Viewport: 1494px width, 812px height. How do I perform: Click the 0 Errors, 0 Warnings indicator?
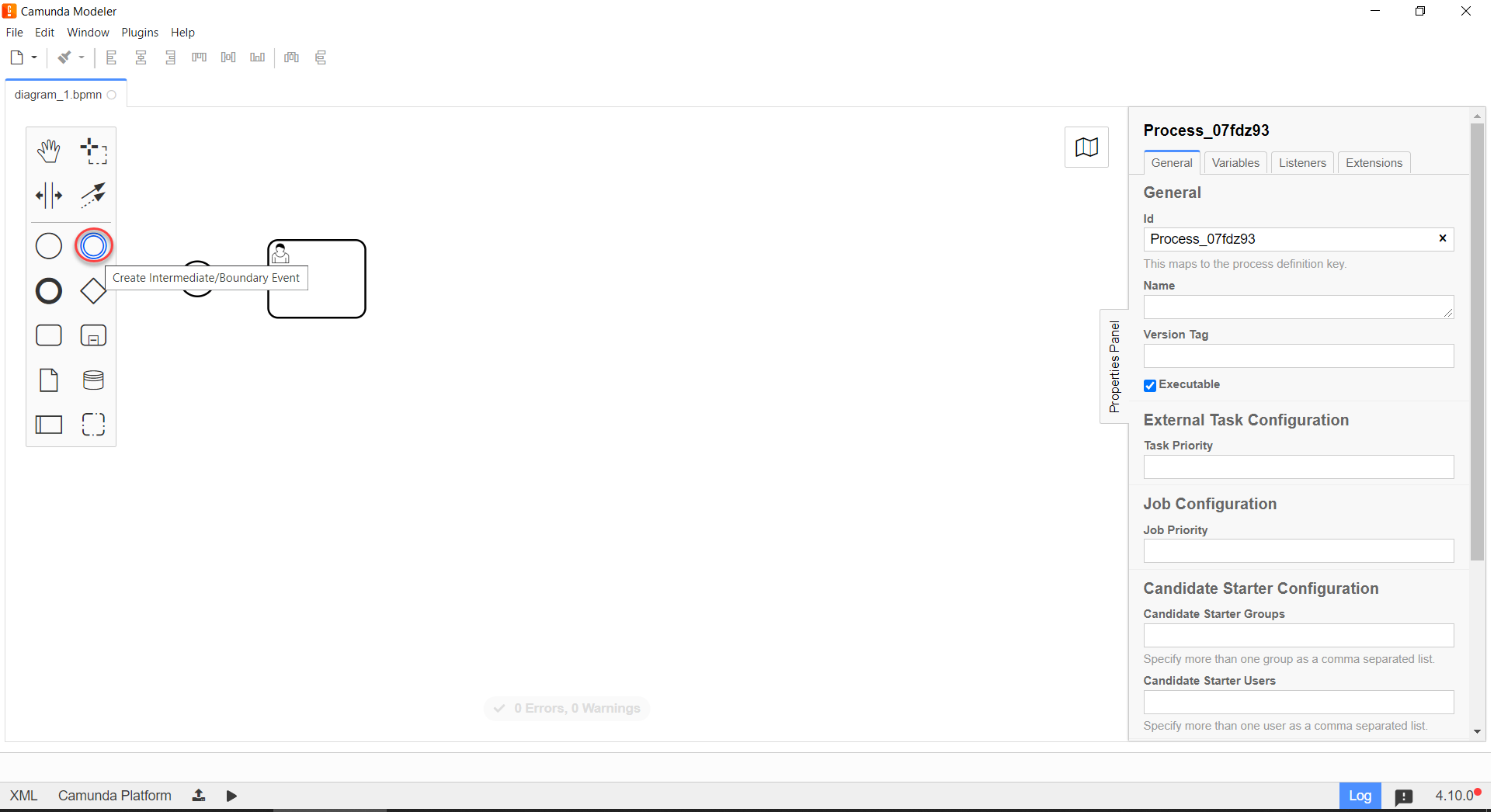pos(567,708)
